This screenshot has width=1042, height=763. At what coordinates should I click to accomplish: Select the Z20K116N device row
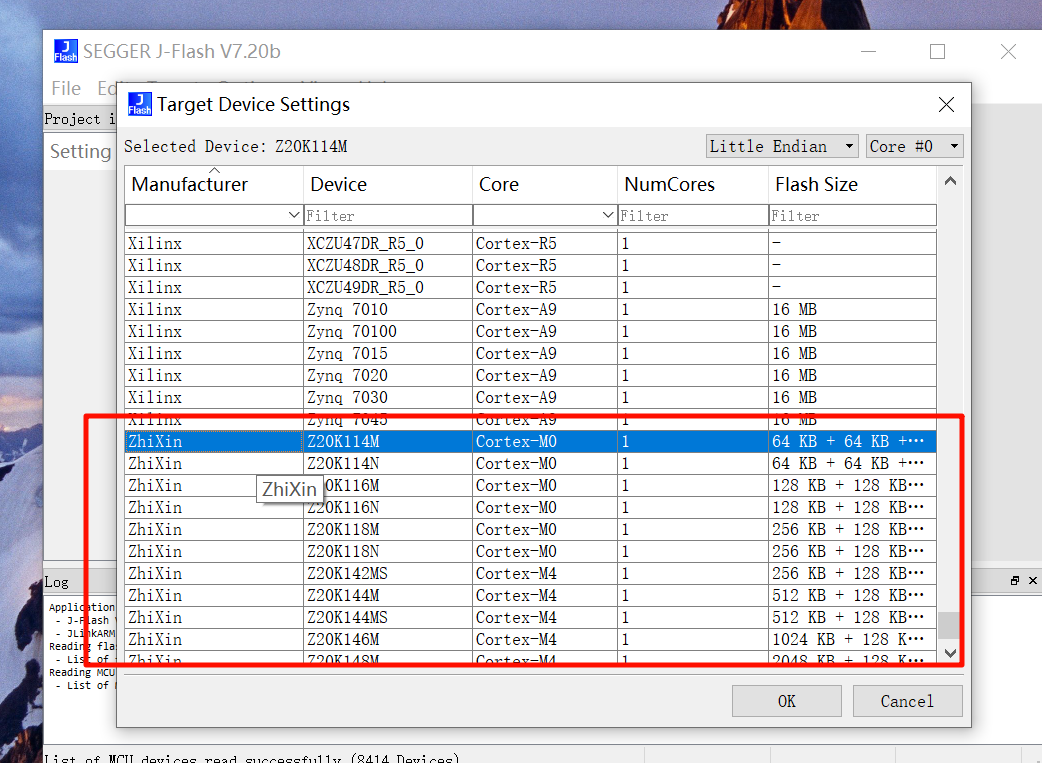point(530,507)
